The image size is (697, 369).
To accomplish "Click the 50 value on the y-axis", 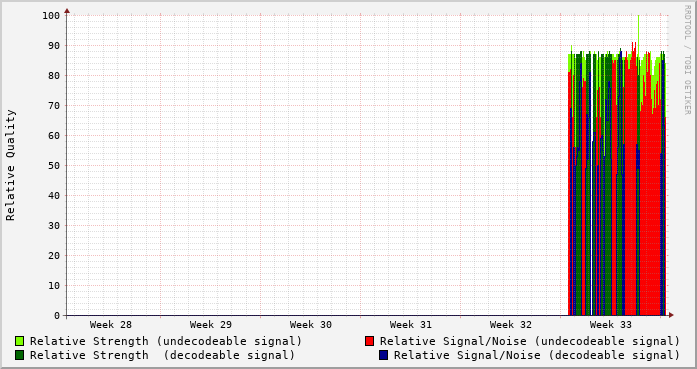I will [54, 165].
